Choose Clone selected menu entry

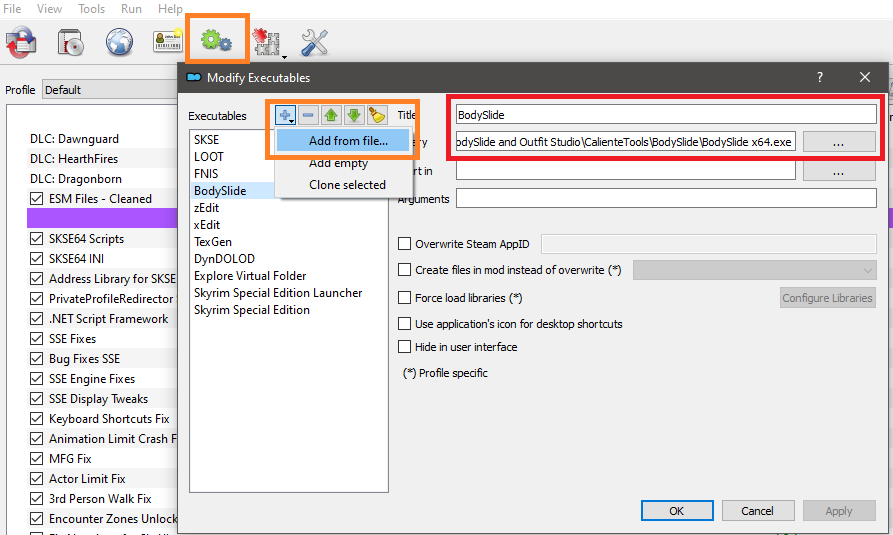point(343,185)
